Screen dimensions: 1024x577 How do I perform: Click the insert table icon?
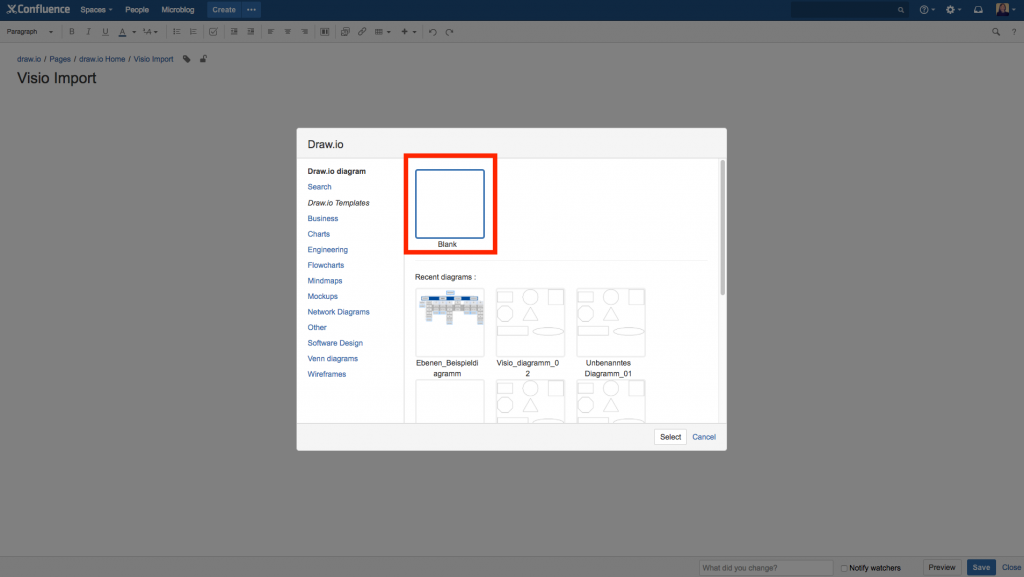379,31
